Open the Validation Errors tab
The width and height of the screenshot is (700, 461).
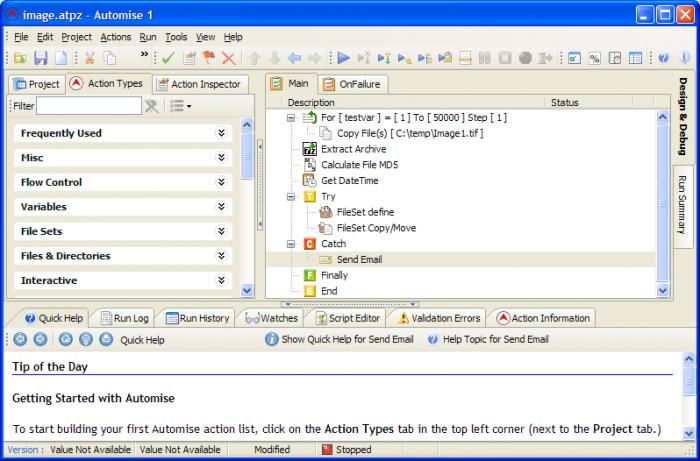point(439,318)
